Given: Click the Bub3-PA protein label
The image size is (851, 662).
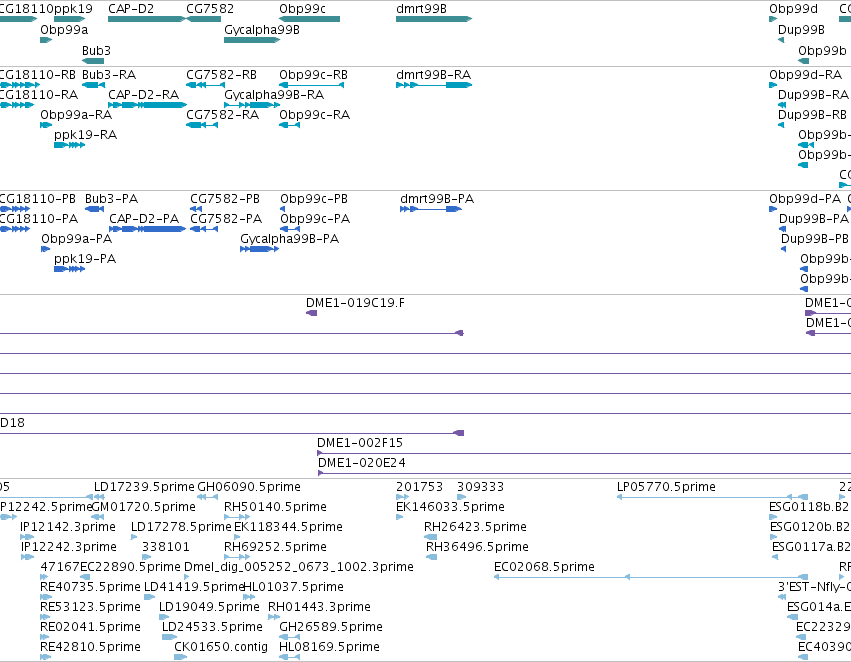Looking at the screenshot, I should pyautogui.click(x=111, y=199).
